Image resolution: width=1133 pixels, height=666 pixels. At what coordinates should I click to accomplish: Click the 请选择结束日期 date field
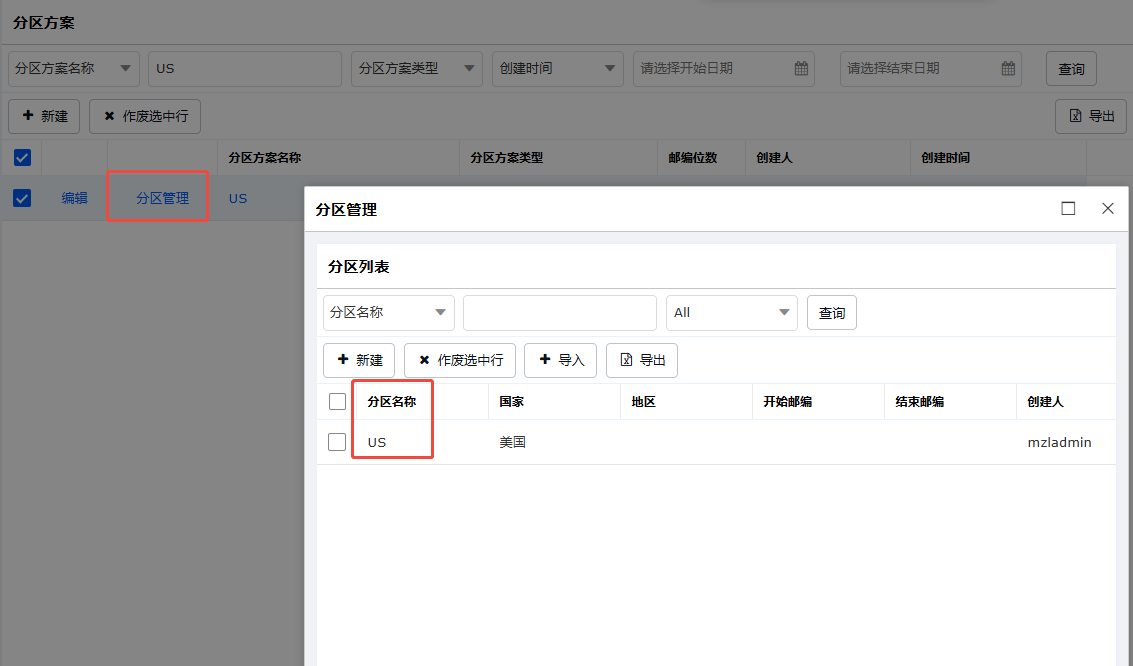tap(931, 69)
